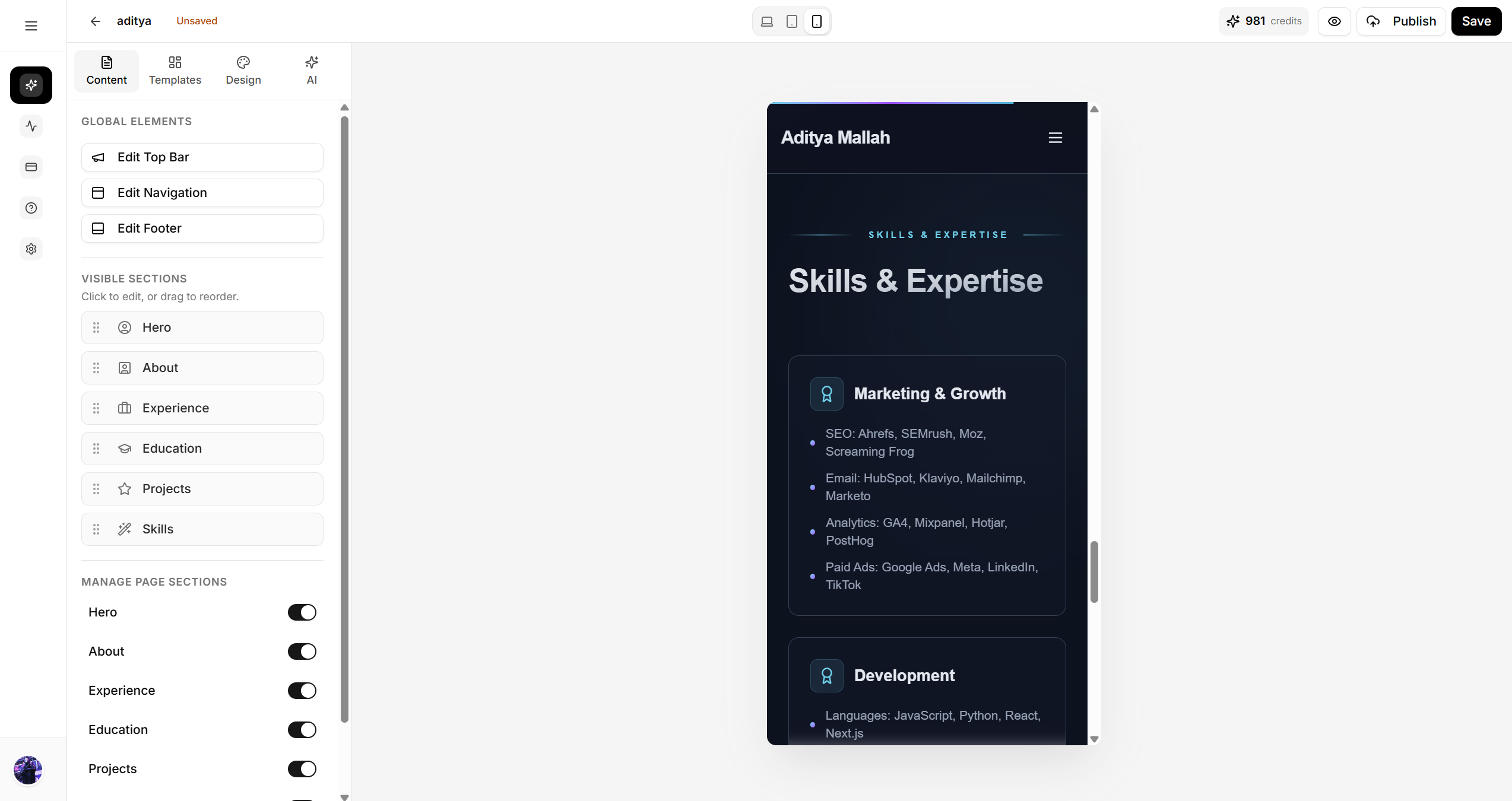Open the hamburger menu at top left

pyautogui.click(x=30, y=26)
